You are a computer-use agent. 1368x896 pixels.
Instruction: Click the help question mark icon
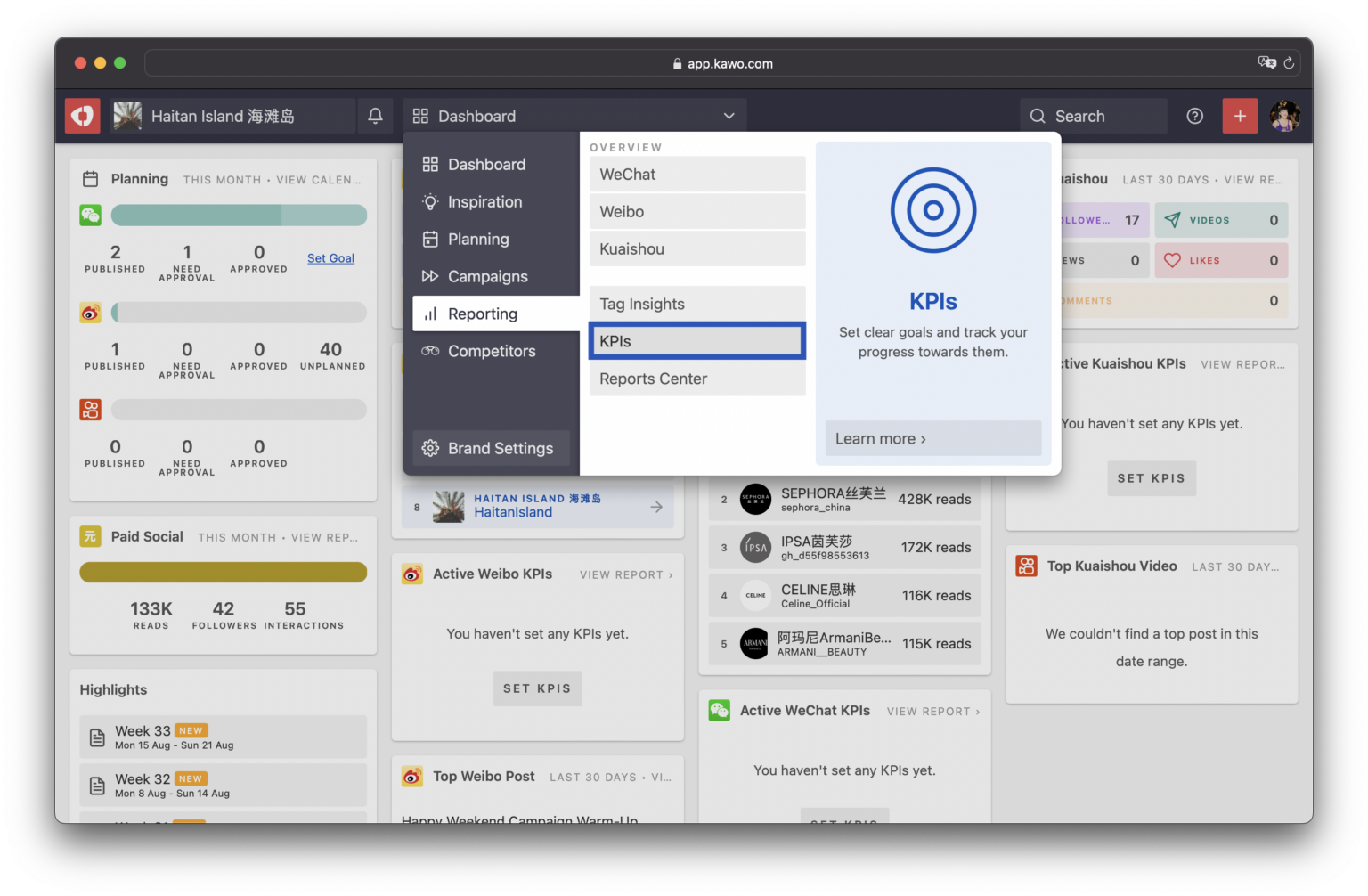pos(1194,116)
